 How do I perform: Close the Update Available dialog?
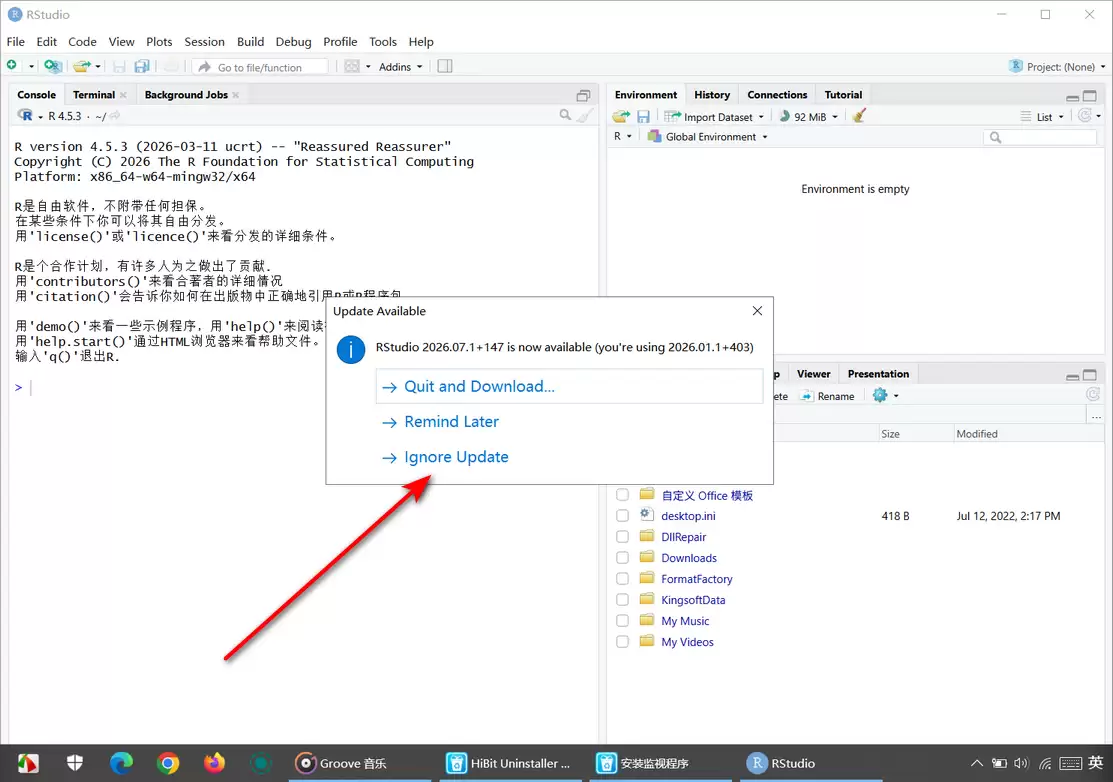coord(757,311)
